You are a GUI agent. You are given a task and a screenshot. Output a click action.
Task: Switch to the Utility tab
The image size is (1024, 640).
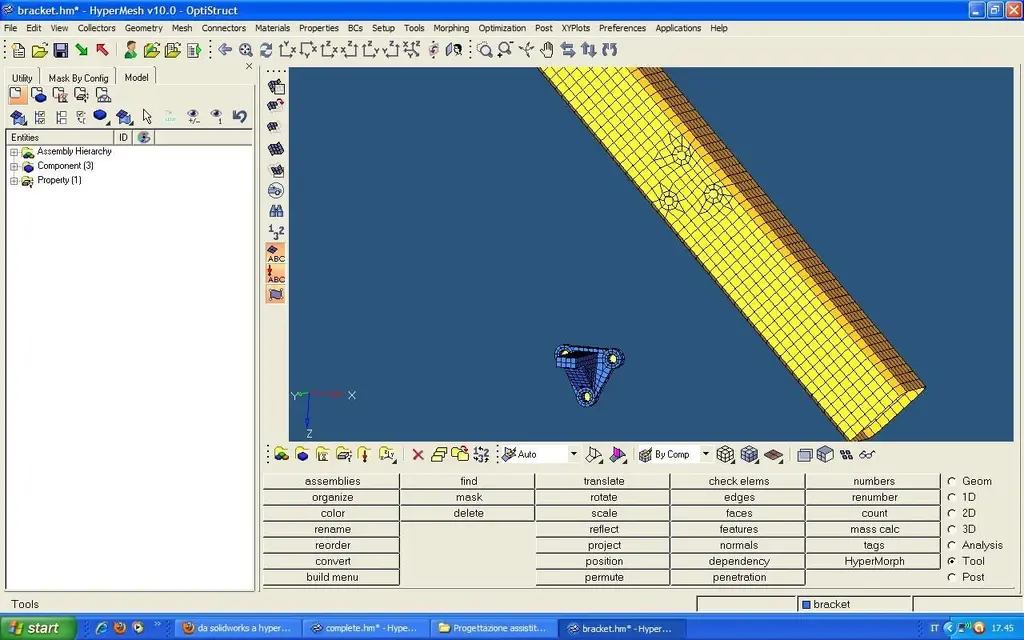point(22,78)
